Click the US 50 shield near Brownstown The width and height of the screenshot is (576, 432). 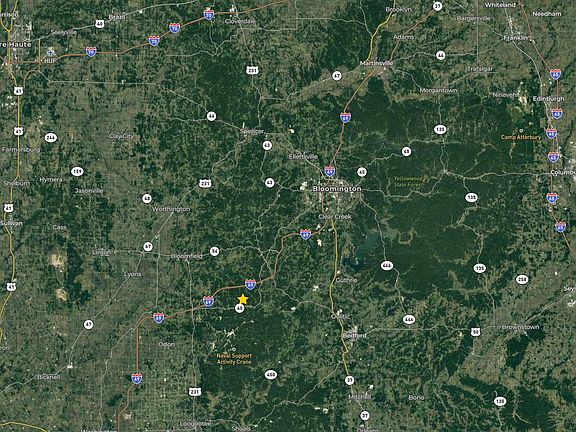(x=475, y=332)
